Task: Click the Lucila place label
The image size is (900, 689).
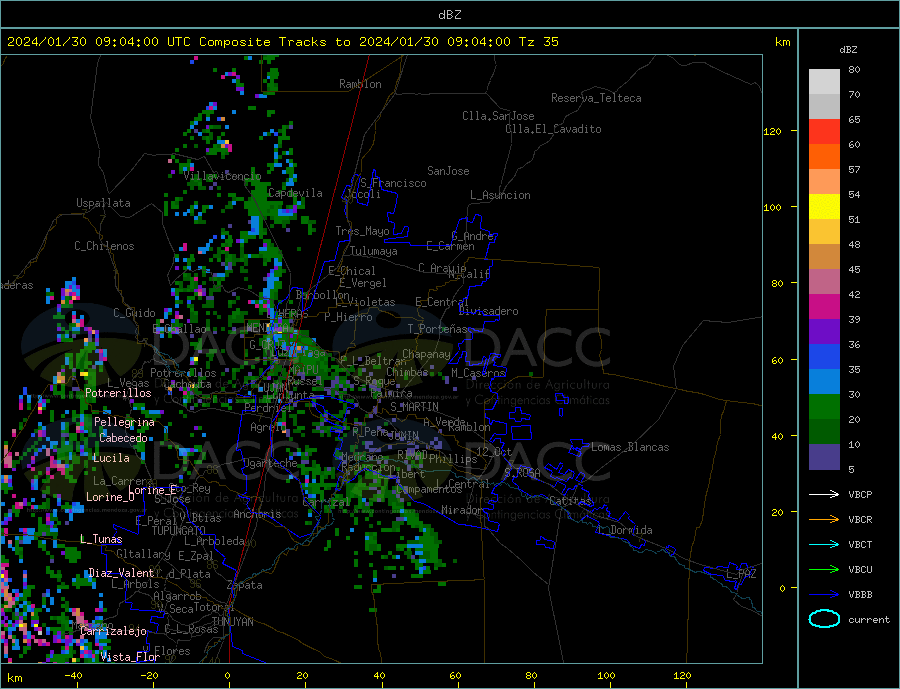Action: [111, 458]
